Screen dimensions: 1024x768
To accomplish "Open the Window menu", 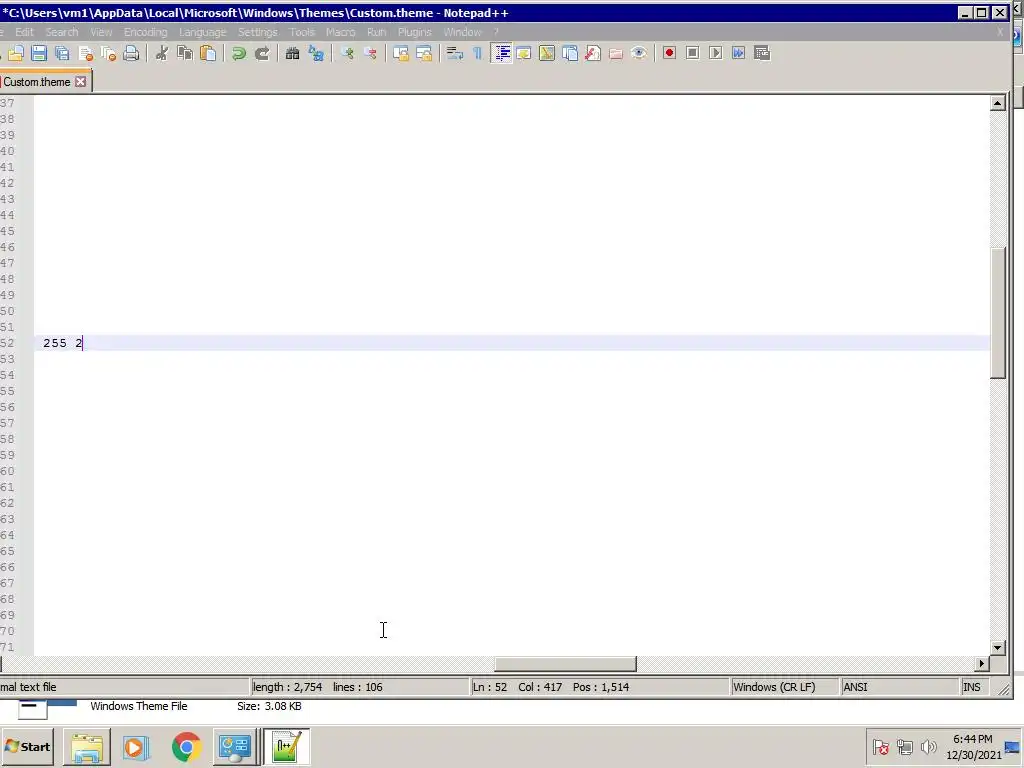I will tap(462, 32).
